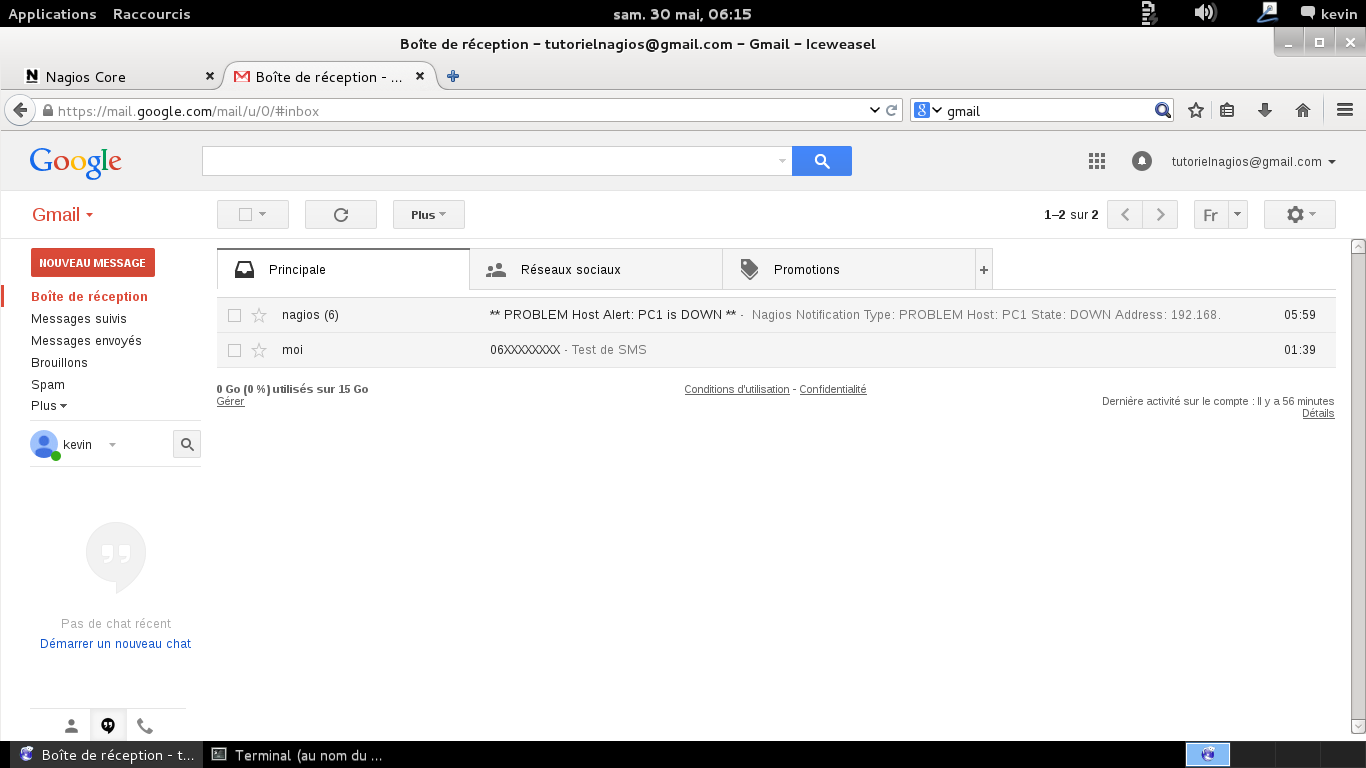Open the downloads arrow icon
Image resolution: width=1366 pixels, height=768 pixels.
coord(1265,110)
